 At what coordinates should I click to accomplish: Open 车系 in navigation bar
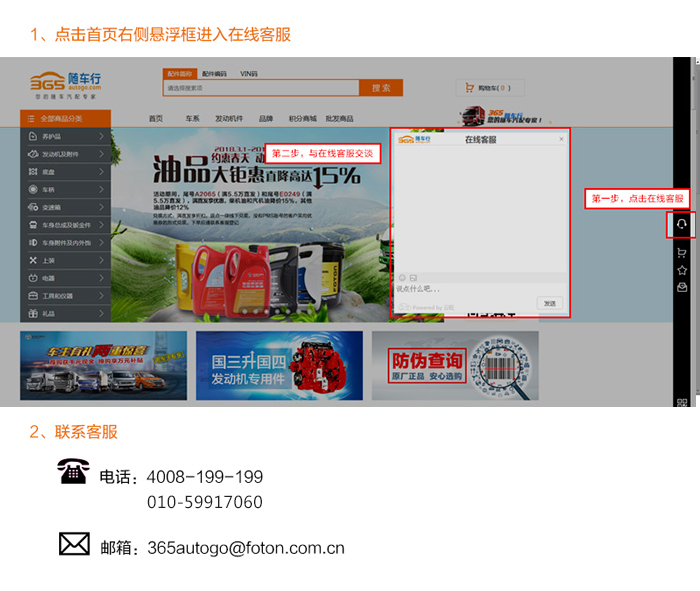pyautogui.click(x=192, y=119)
